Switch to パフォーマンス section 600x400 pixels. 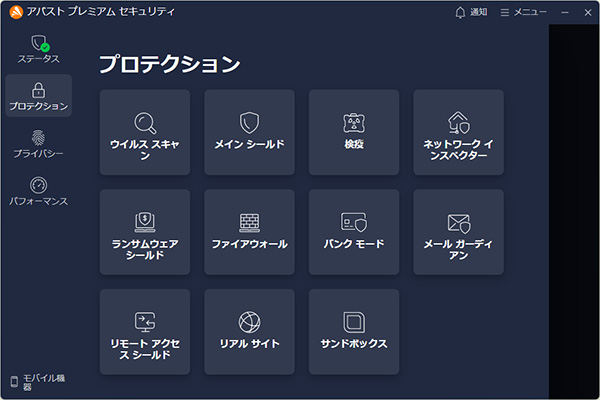(x=38, y=191)
